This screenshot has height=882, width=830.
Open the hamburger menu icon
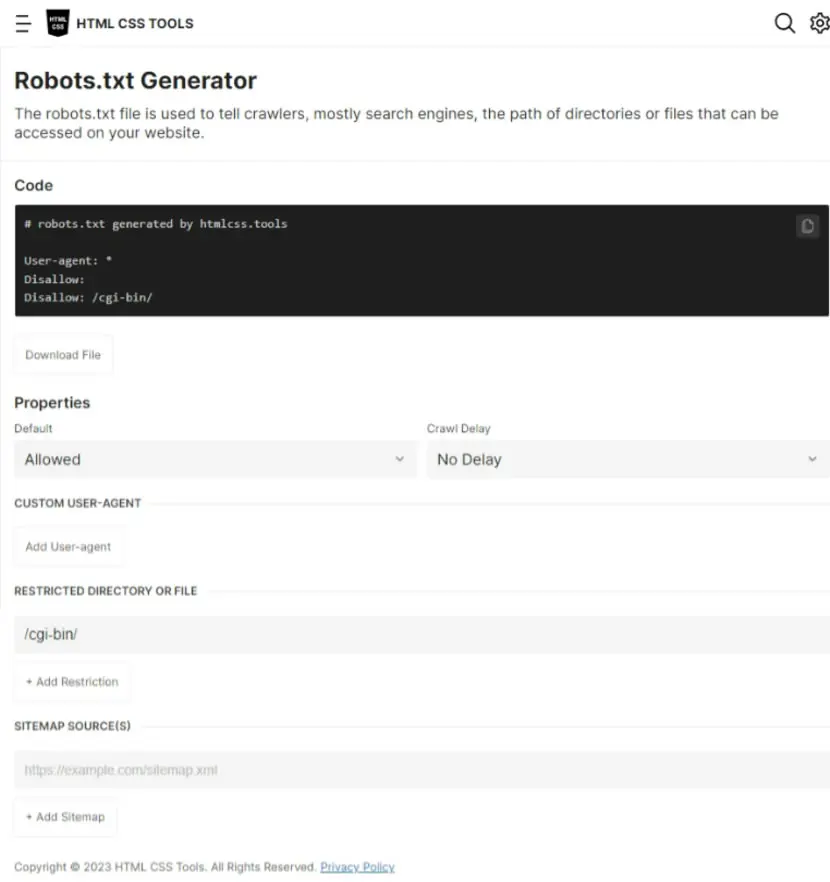pos(23,24)
